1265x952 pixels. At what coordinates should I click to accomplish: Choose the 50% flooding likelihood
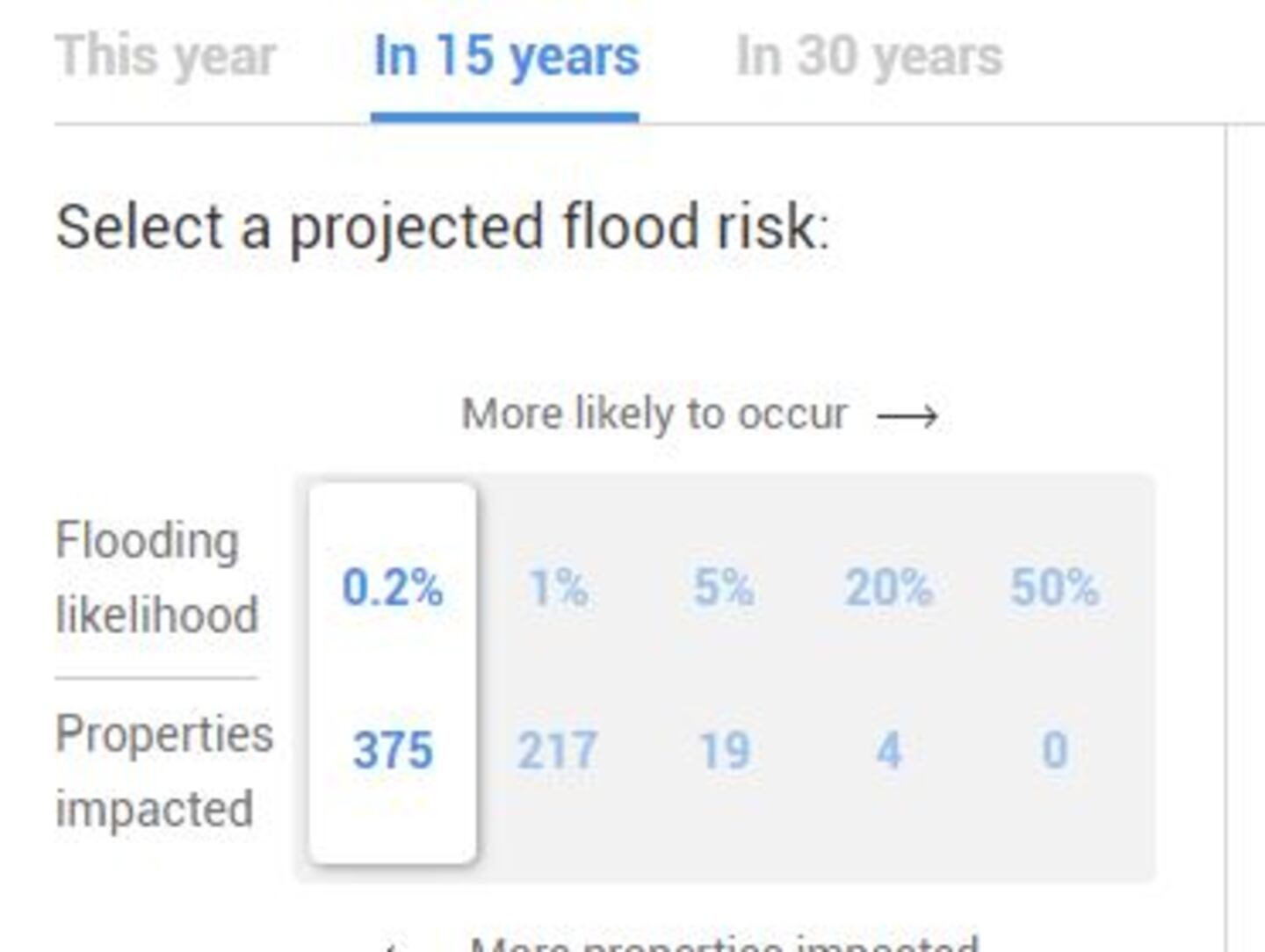[1054, 588]
